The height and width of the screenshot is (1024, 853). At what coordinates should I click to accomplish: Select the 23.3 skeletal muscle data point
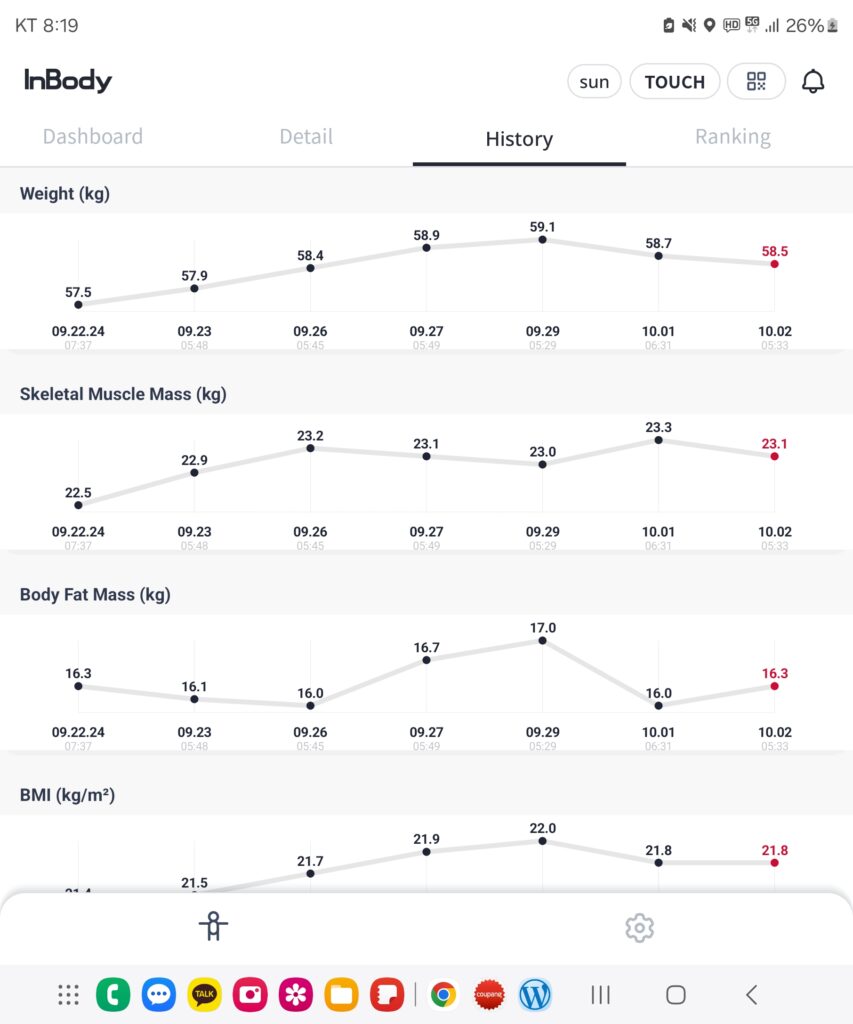point(658,440)
